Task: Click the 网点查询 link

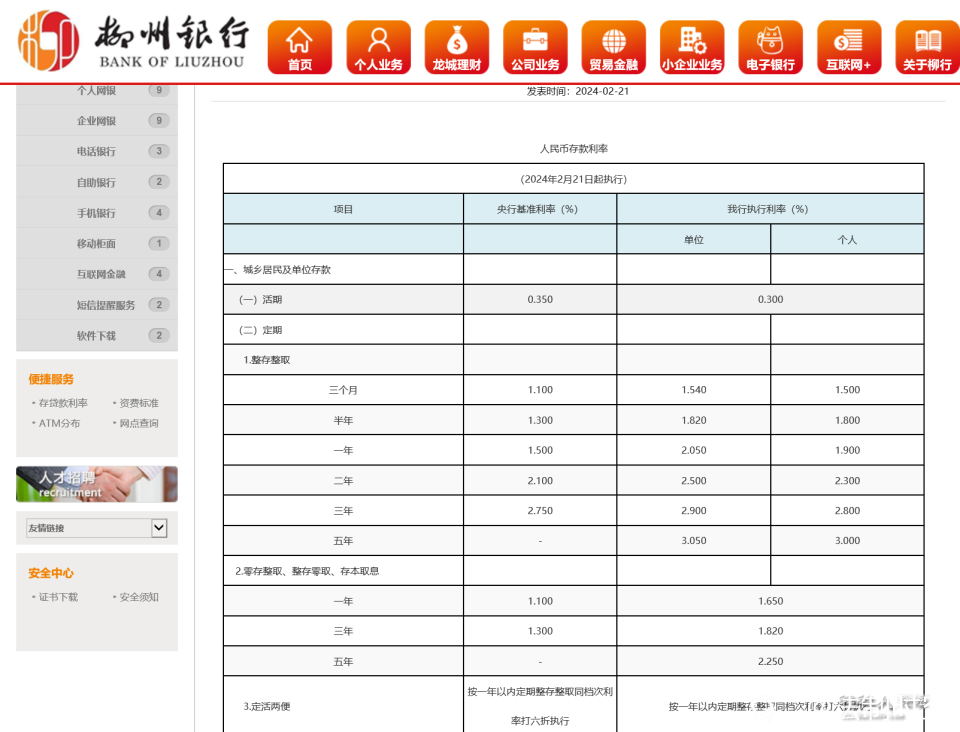Action: [x=139, y=423]
